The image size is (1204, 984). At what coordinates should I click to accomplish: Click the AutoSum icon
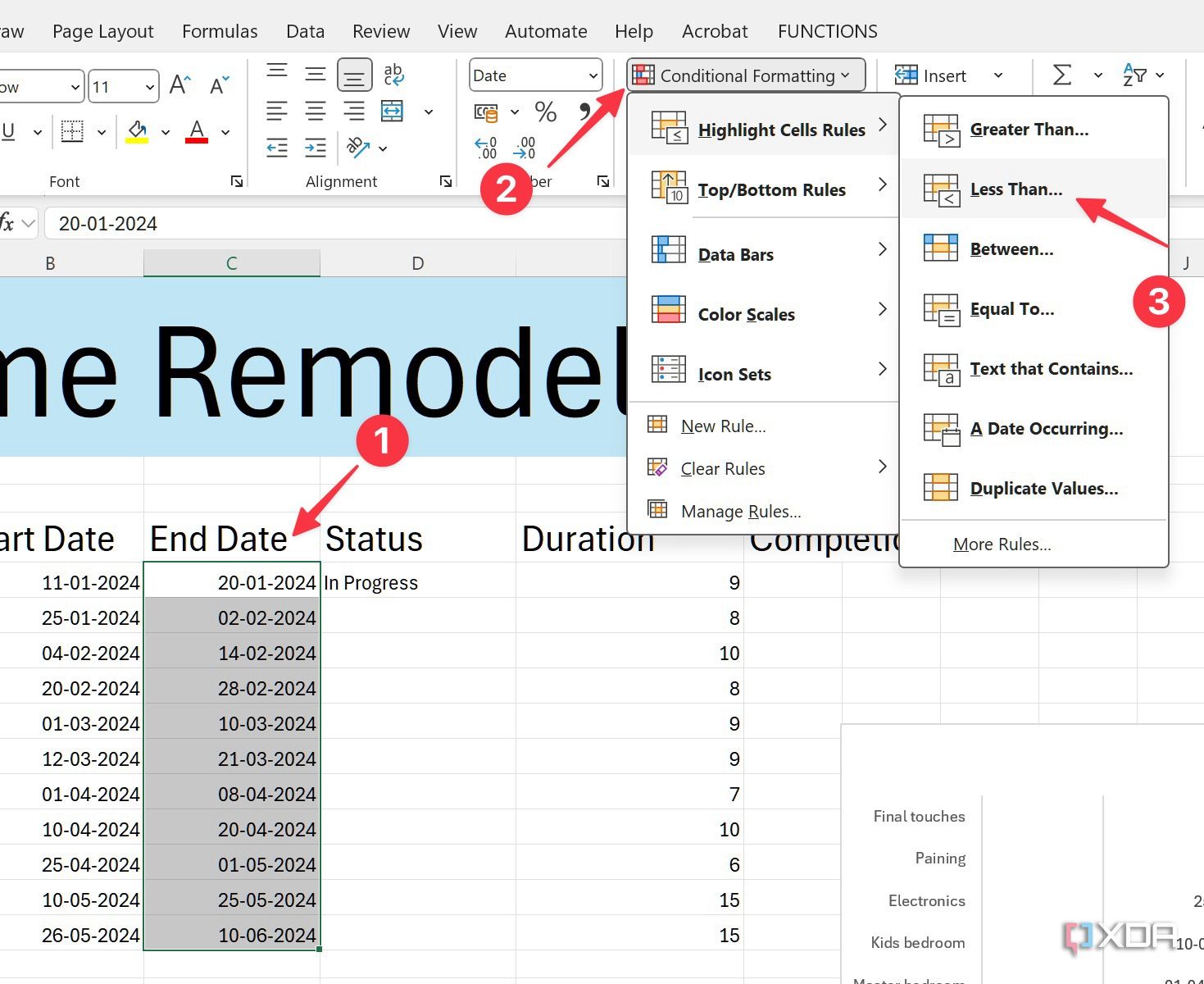[x=1061, y=75]
